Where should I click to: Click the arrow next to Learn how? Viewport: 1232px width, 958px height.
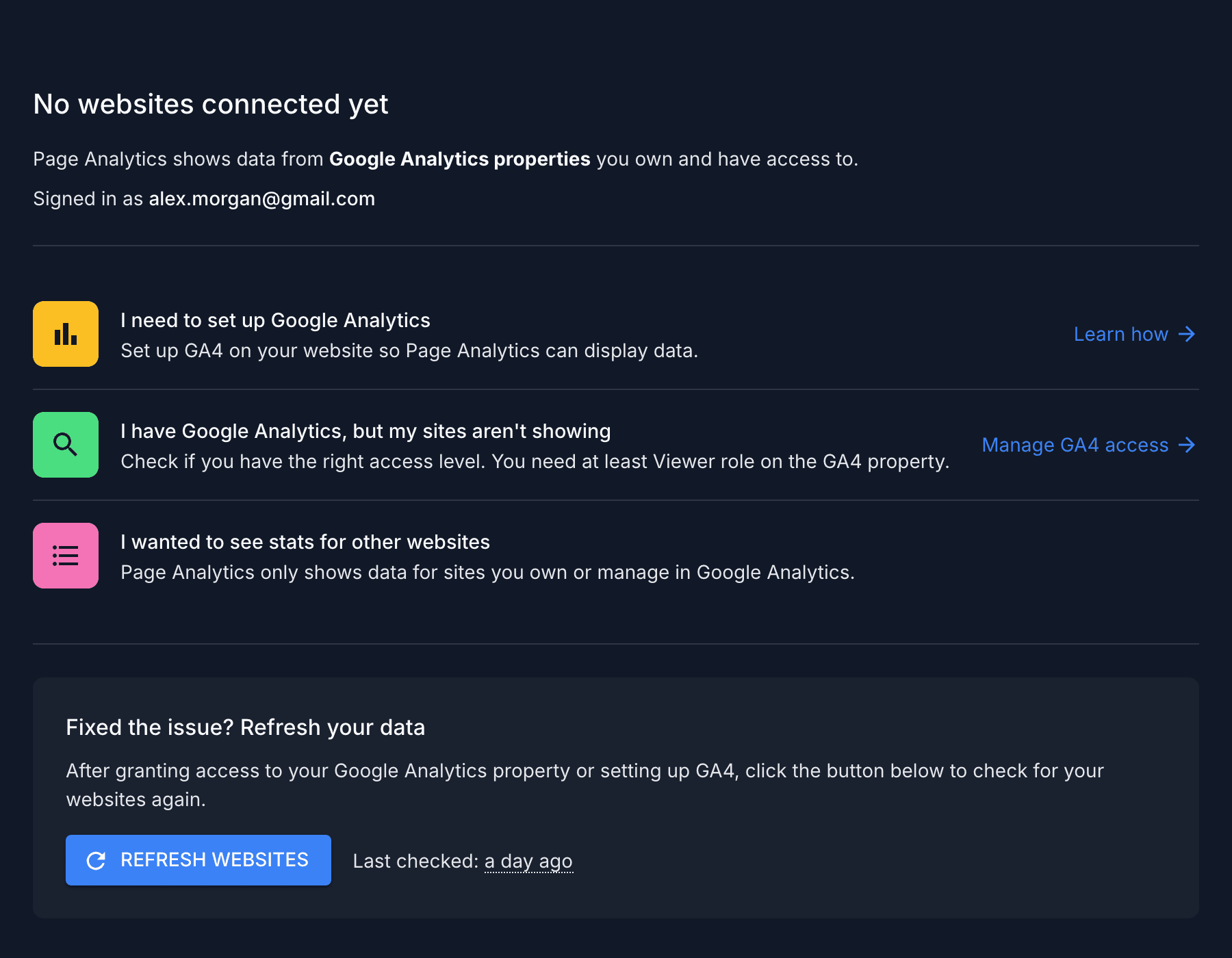1187,334
